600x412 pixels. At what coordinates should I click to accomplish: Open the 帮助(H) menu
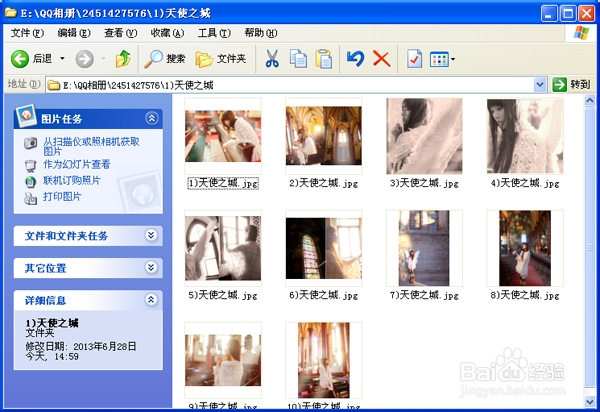(261, 33)
